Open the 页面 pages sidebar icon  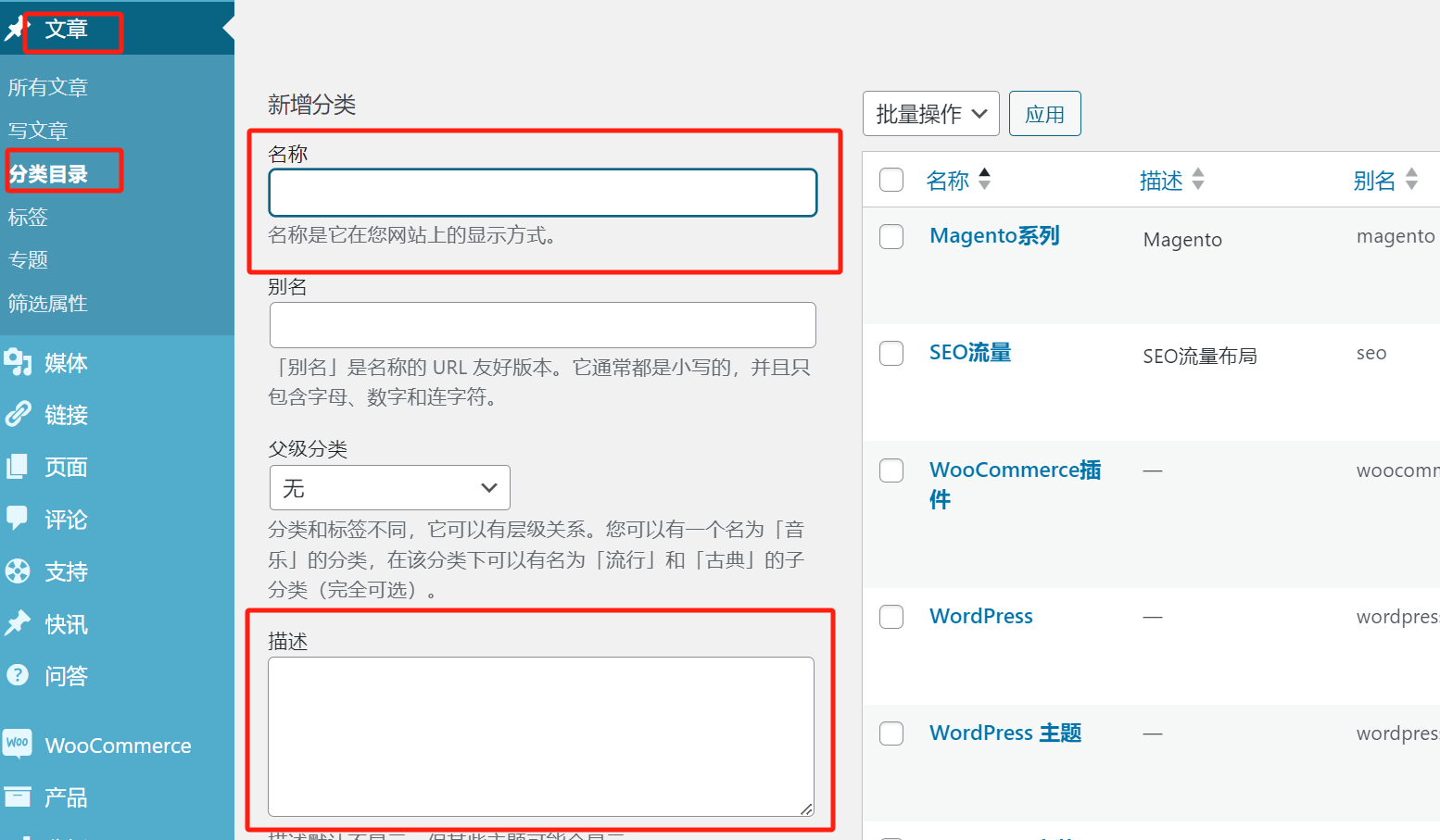[19, 467]
